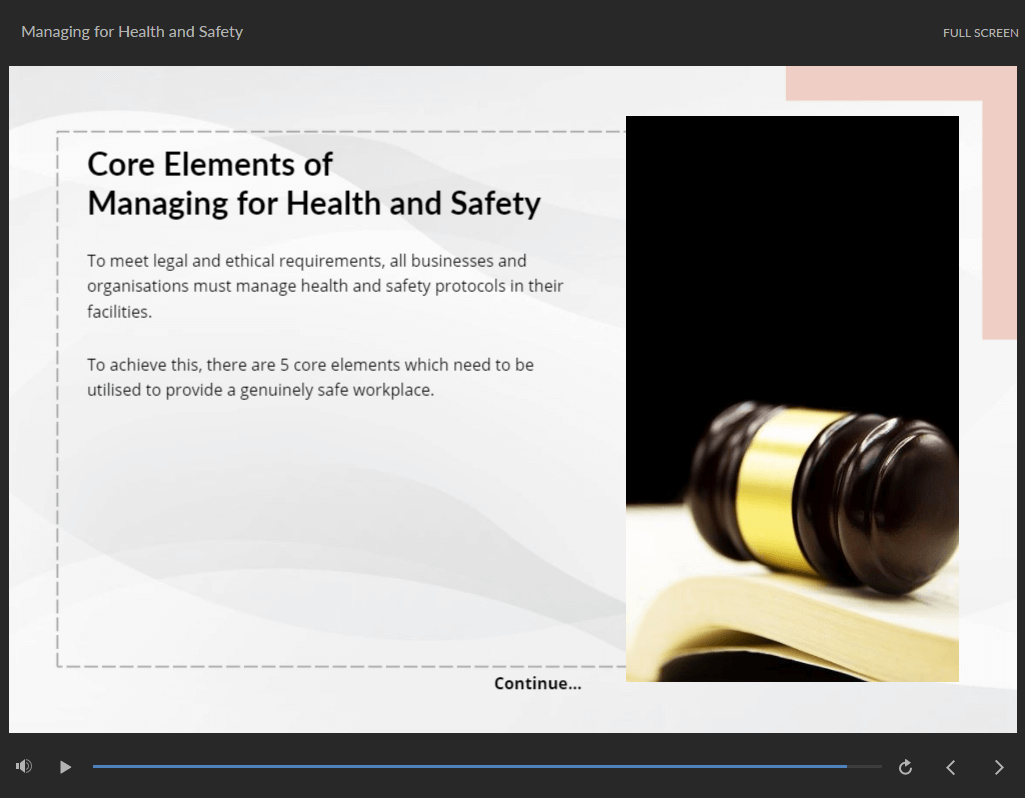
Task: Mute the course audio with the speaker icon
Action: pyautogui.click(x=24, y=766)
